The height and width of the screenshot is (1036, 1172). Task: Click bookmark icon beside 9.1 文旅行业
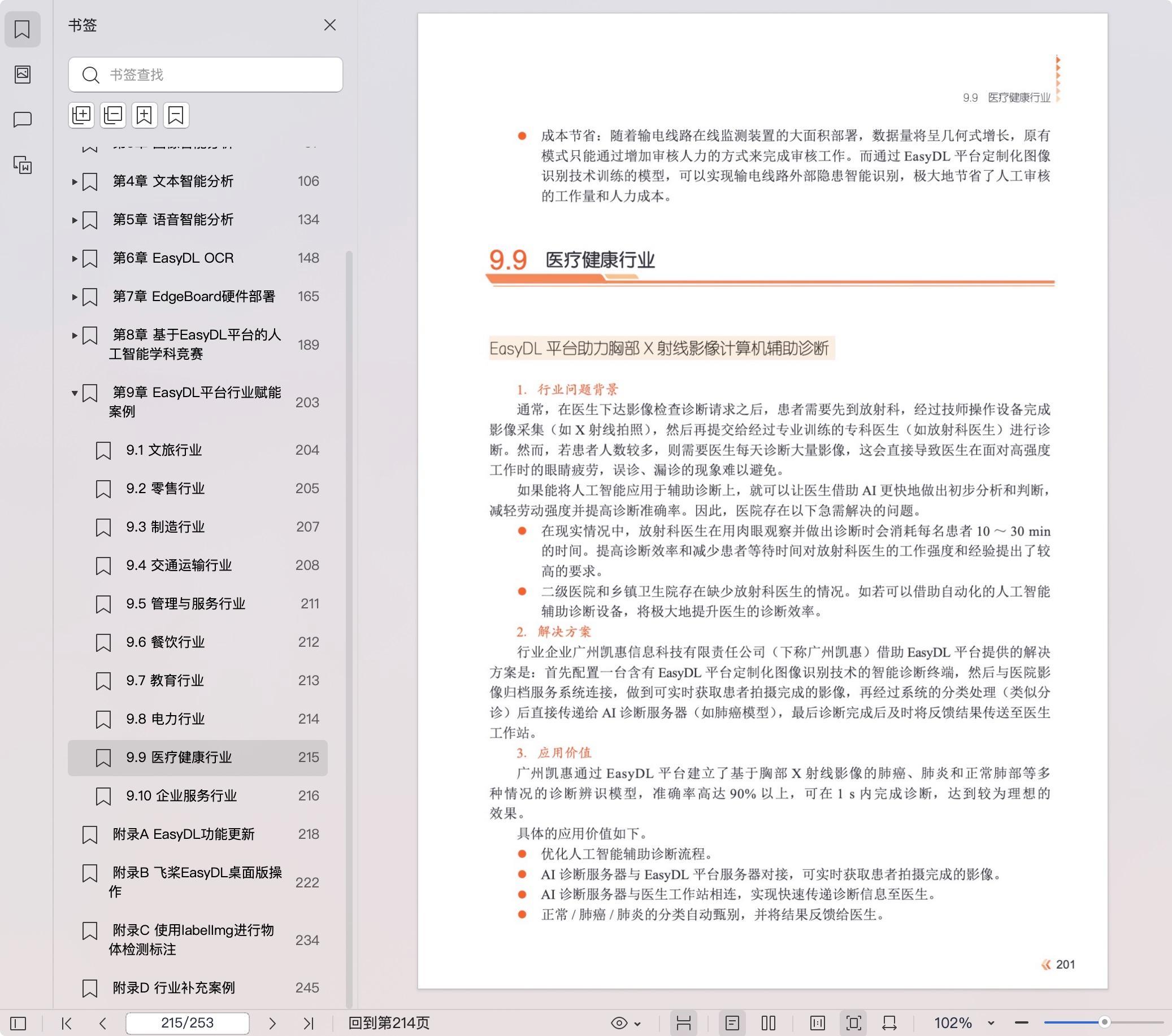coord(103,451)
